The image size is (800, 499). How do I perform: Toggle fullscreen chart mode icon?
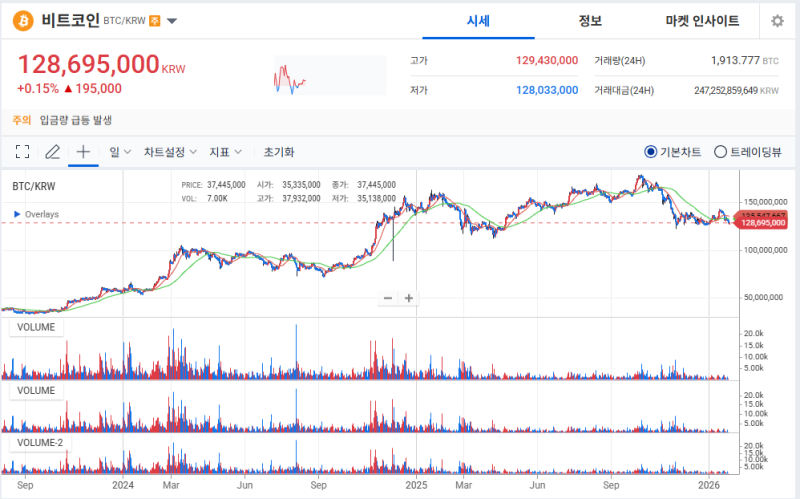coord(22,152)
